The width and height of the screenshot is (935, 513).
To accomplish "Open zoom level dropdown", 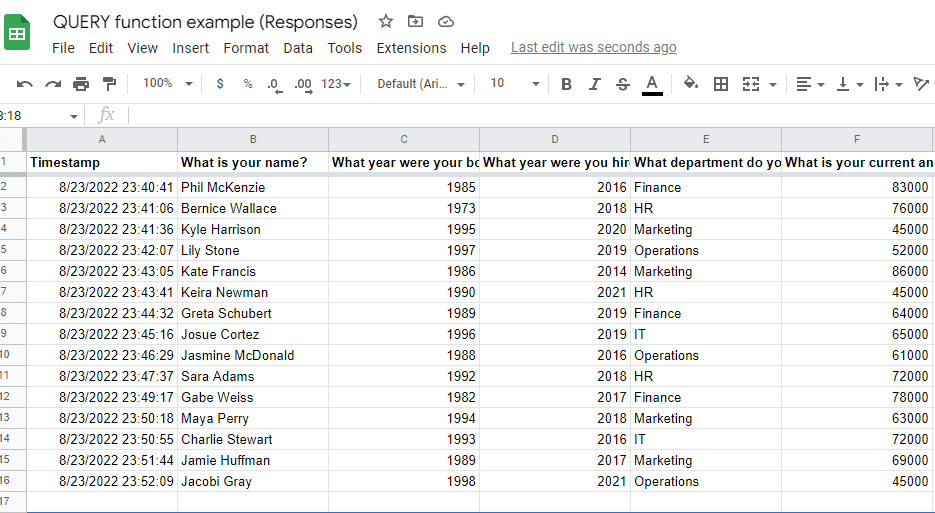I will coord(167,84).
